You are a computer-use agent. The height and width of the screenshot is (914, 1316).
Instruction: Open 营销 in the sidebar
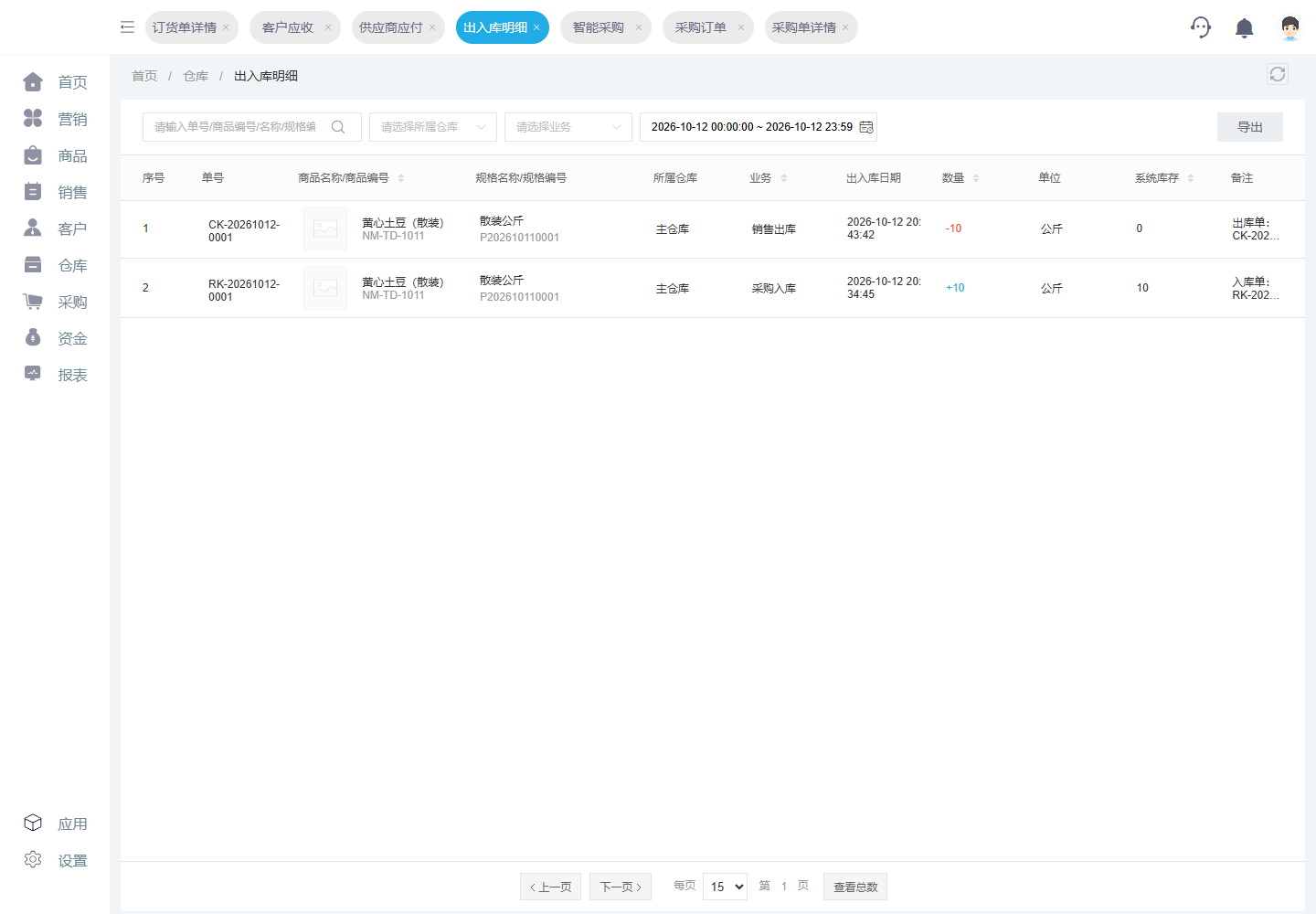point(55,119)
